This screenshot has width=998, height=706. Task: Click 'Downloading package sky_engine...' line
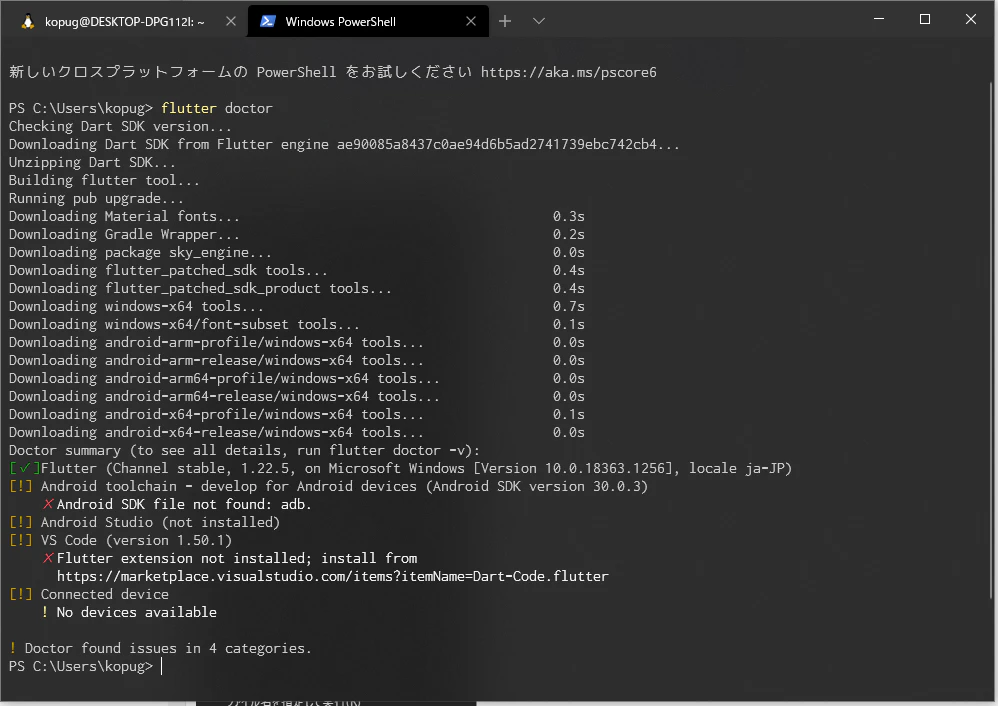click(141, 253)
